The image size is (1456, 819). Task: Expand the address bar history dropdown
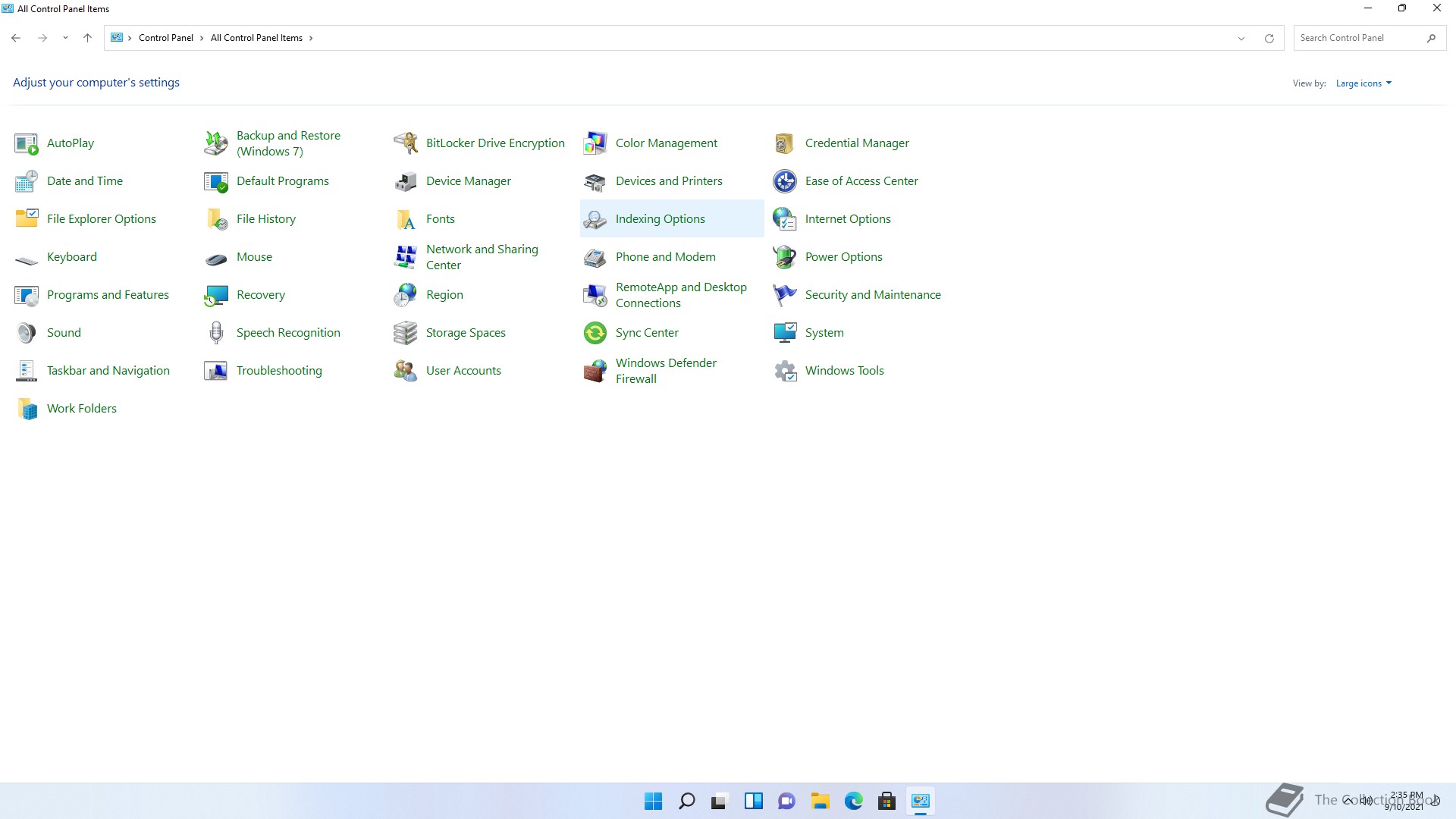point(1241,38)
